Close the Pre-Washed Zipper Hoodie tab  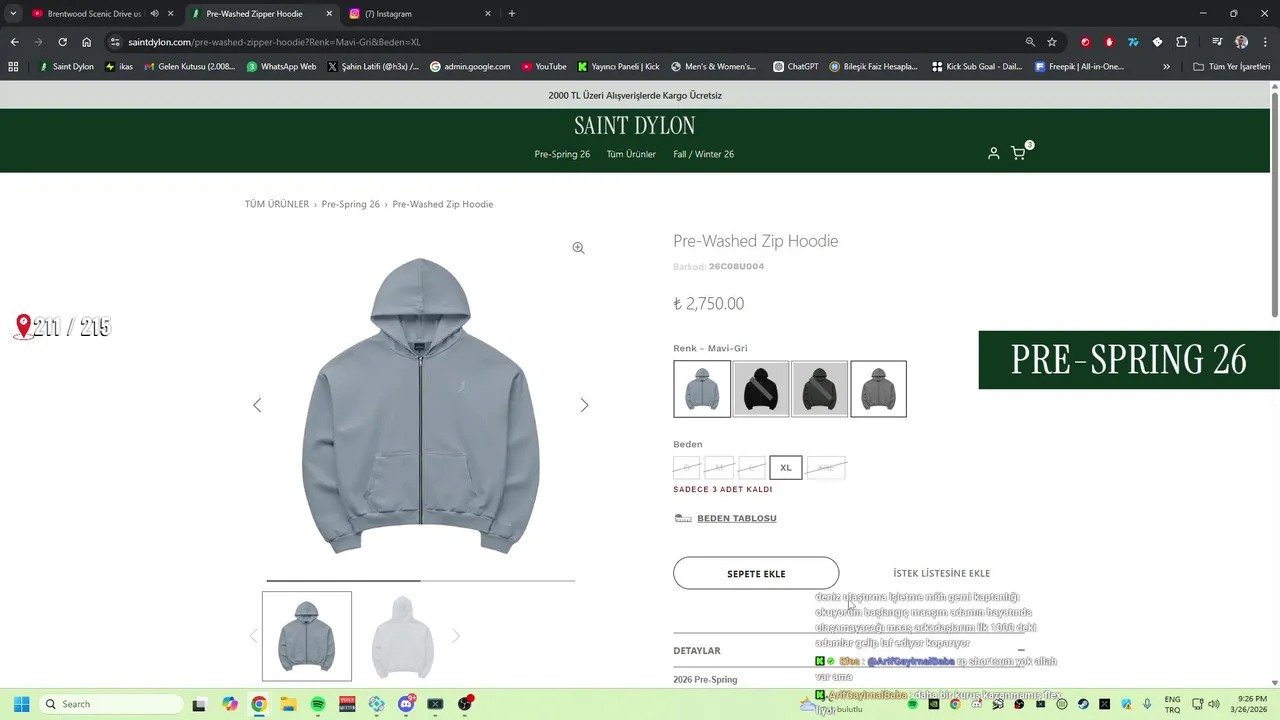tap(329, 14)
